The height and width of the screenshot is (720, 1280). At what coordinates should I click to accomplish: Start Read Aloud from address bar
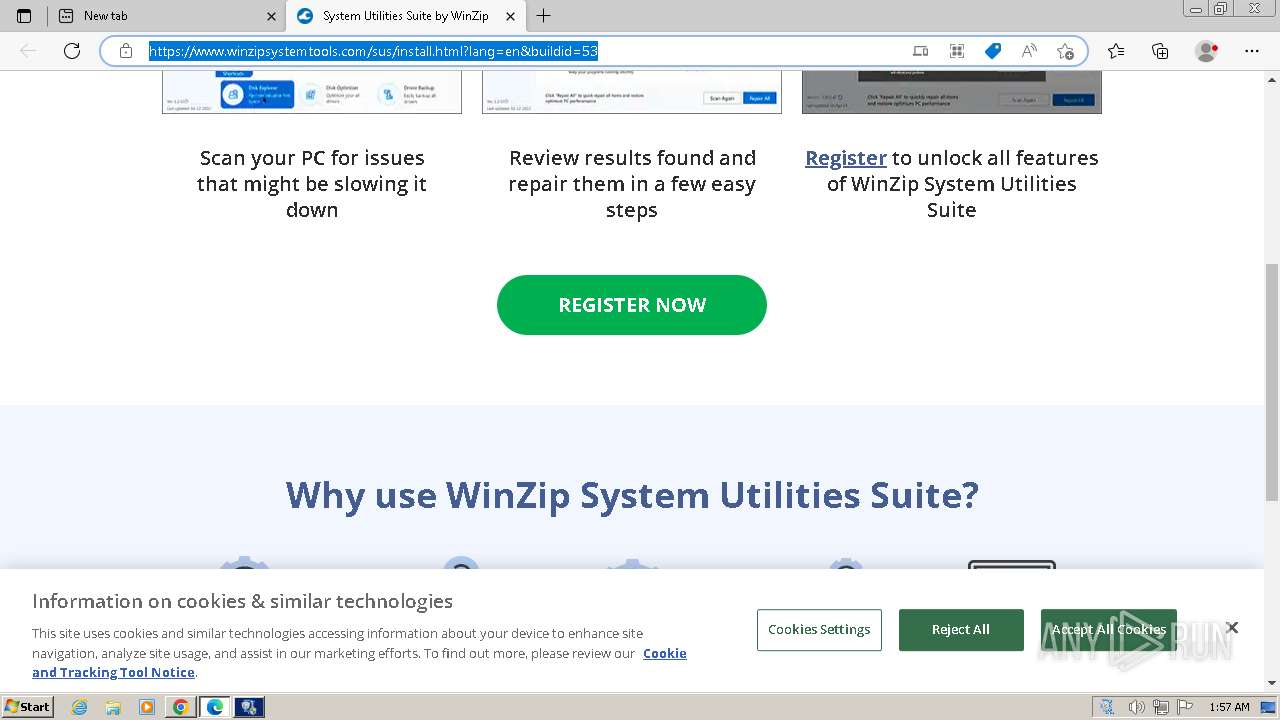(1029, 51)
